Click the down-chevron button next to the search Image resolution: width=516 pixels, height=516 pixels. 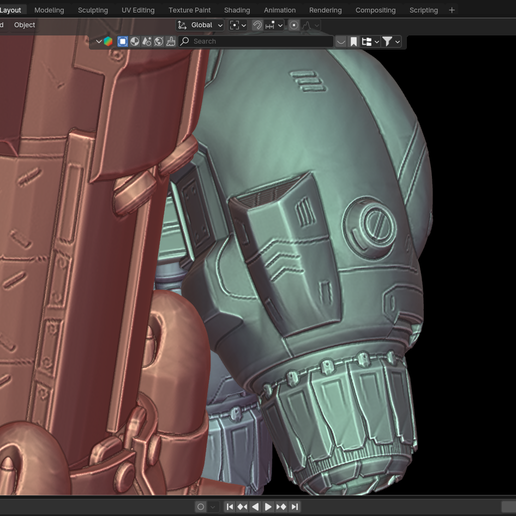click(341, 42)
